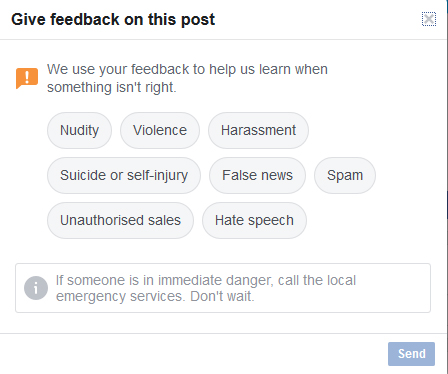Viewport: 448px width, 374px height.
Task: Click the empty footer area beside Send
Action: point(193,354)
